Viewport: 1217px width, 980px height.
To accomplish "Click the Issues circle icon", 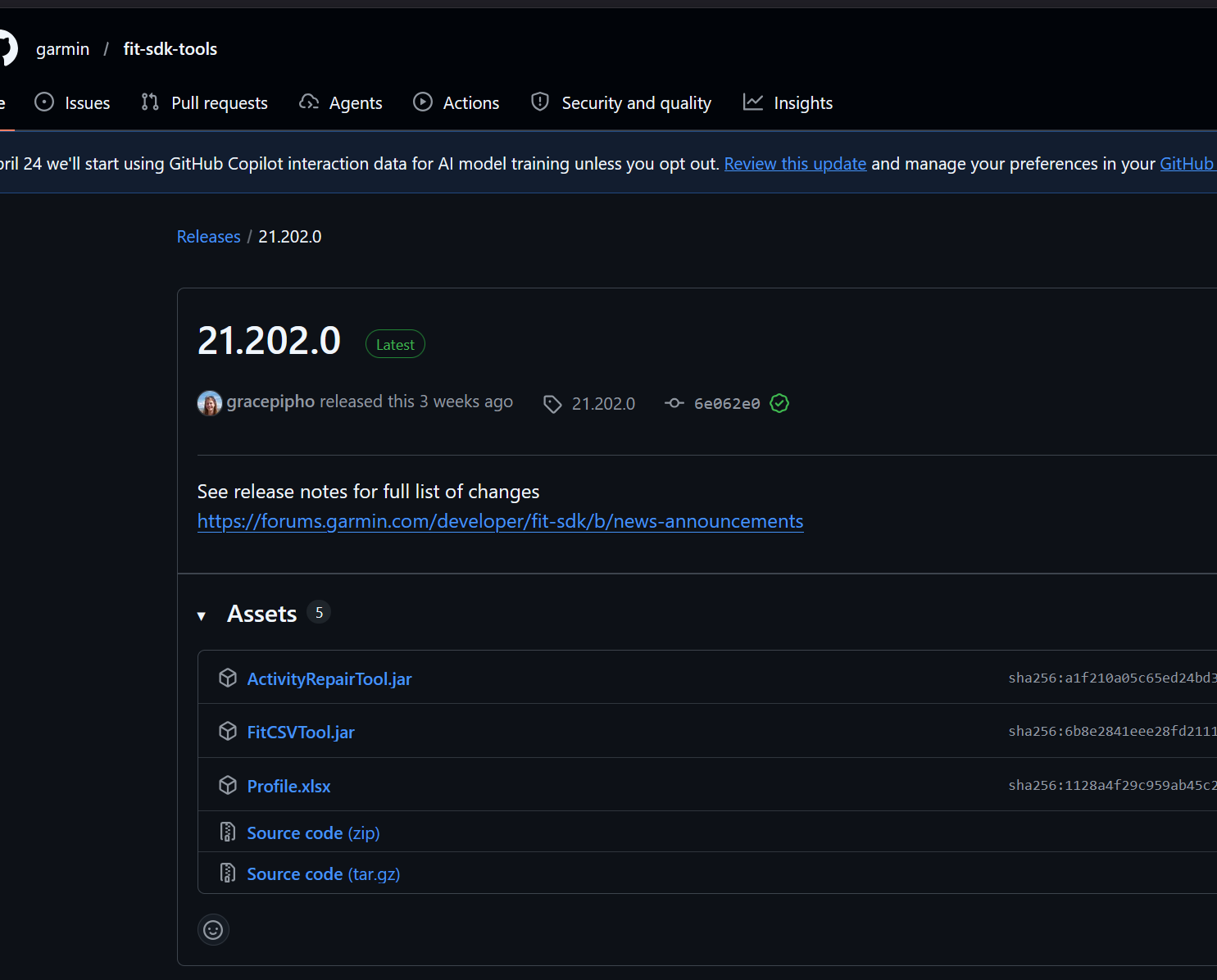I will [x=44, y=102].
